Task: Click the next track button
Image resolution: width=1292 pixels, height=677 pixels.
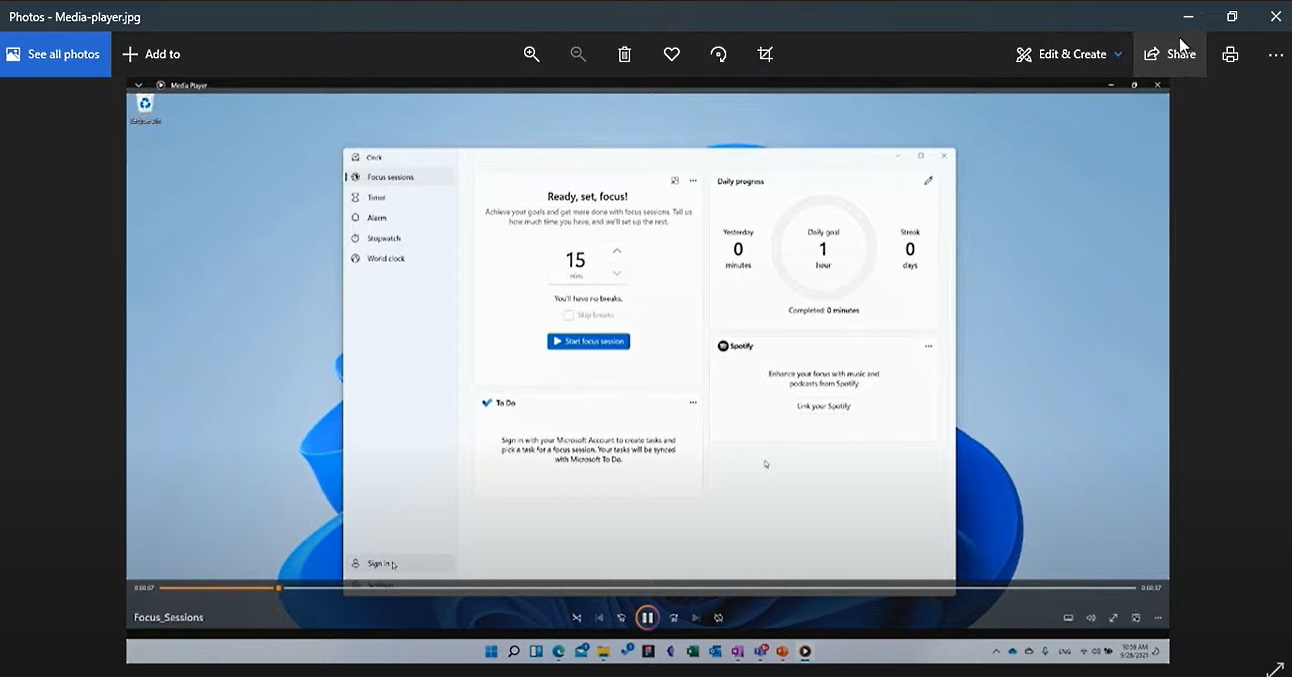Action: [x=696, y=618]
